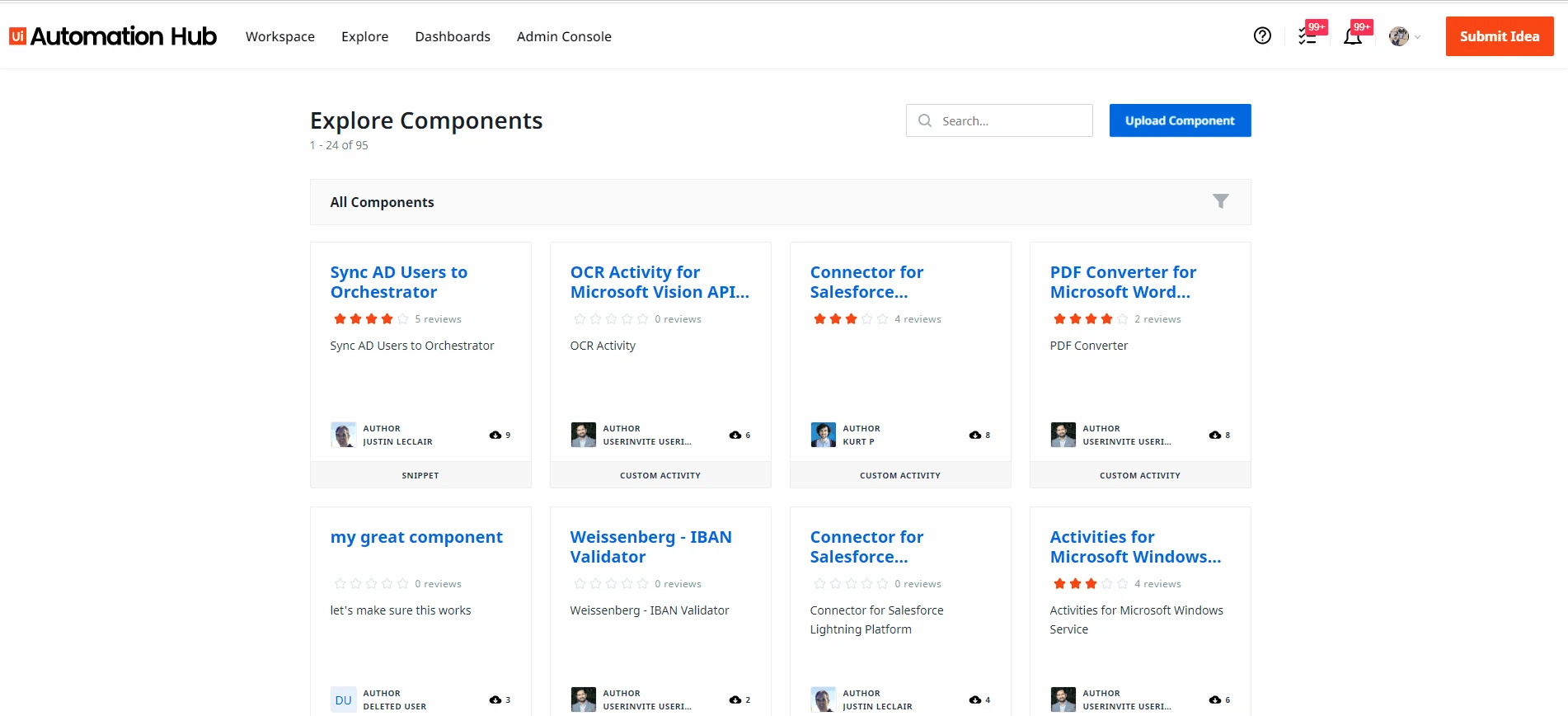Viewport: 1568px width, 716px height.
Task: Click star rating on Sync AD Users card
Action: pos(371,319)
